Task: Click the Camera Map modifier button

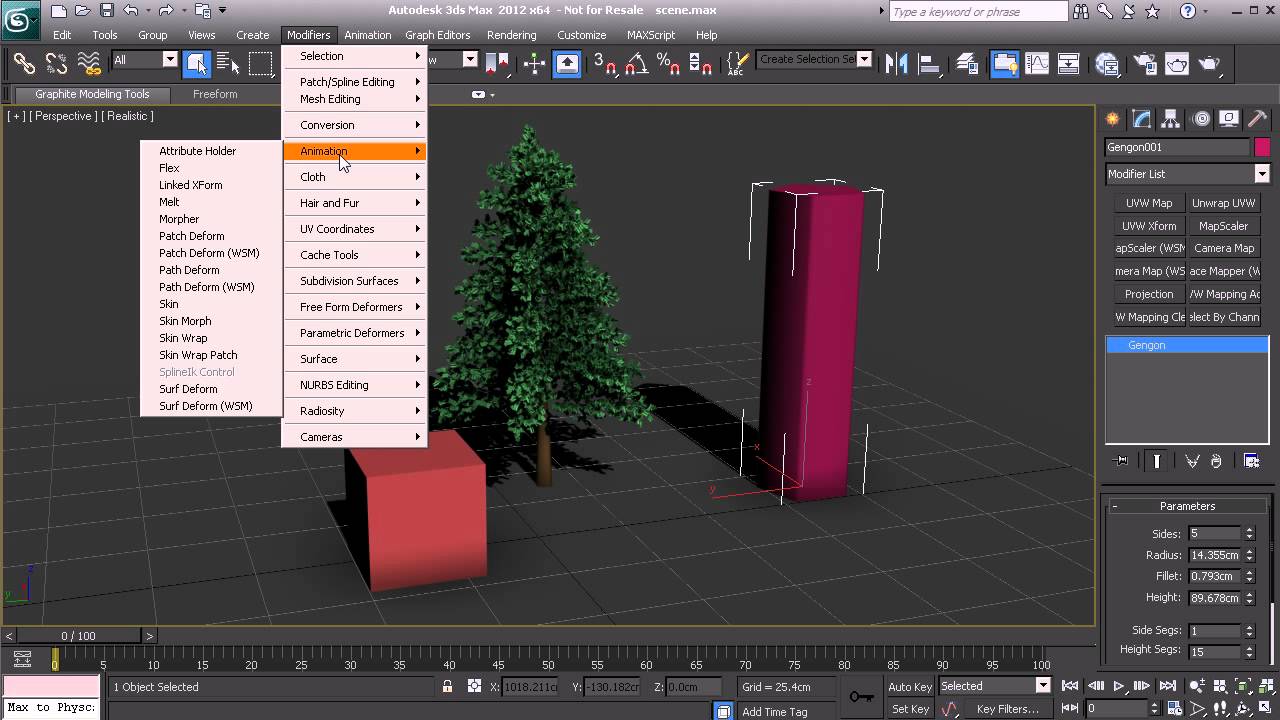Action: (x=1224, y=248)
